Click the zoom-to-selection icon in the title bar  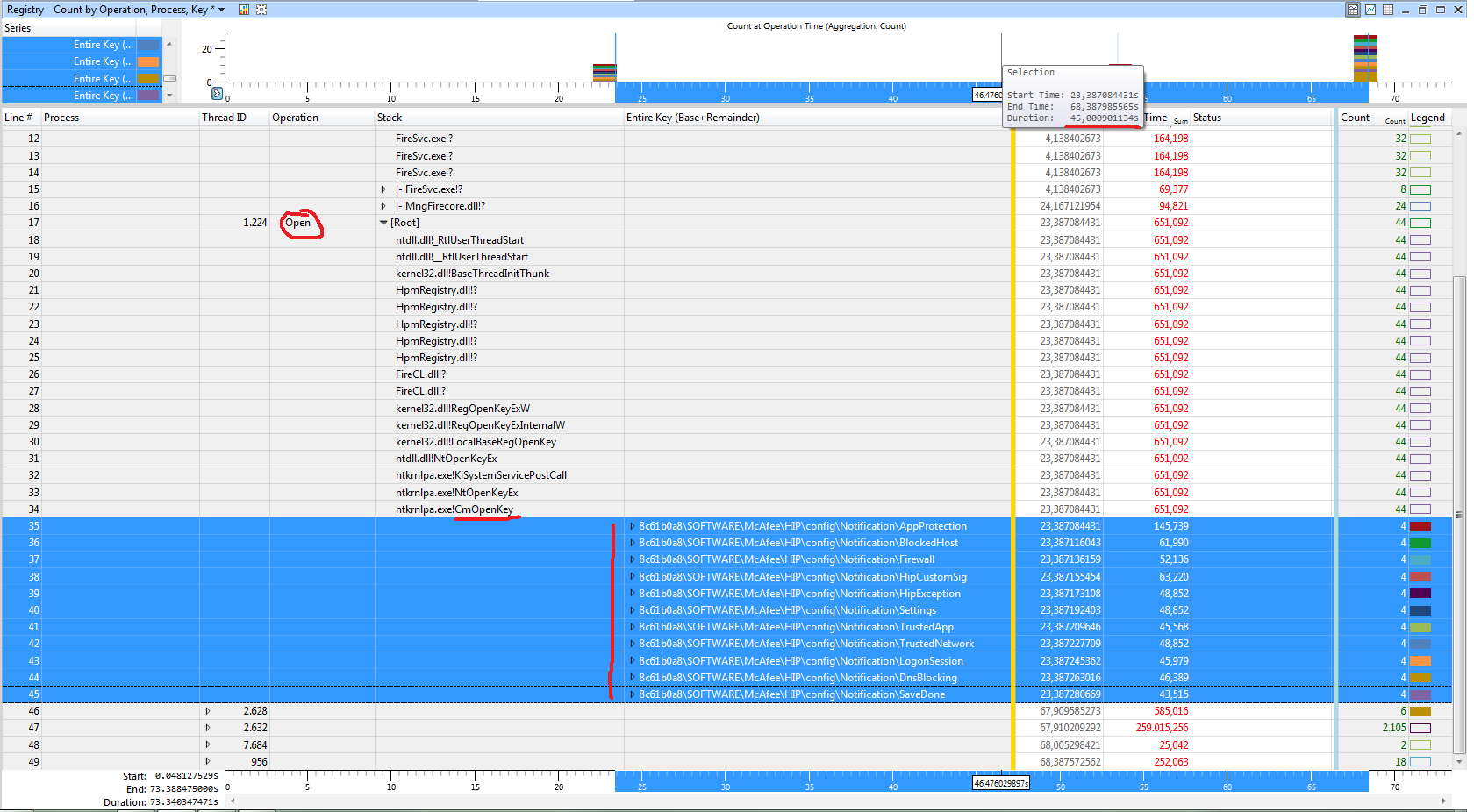[261, 10]
